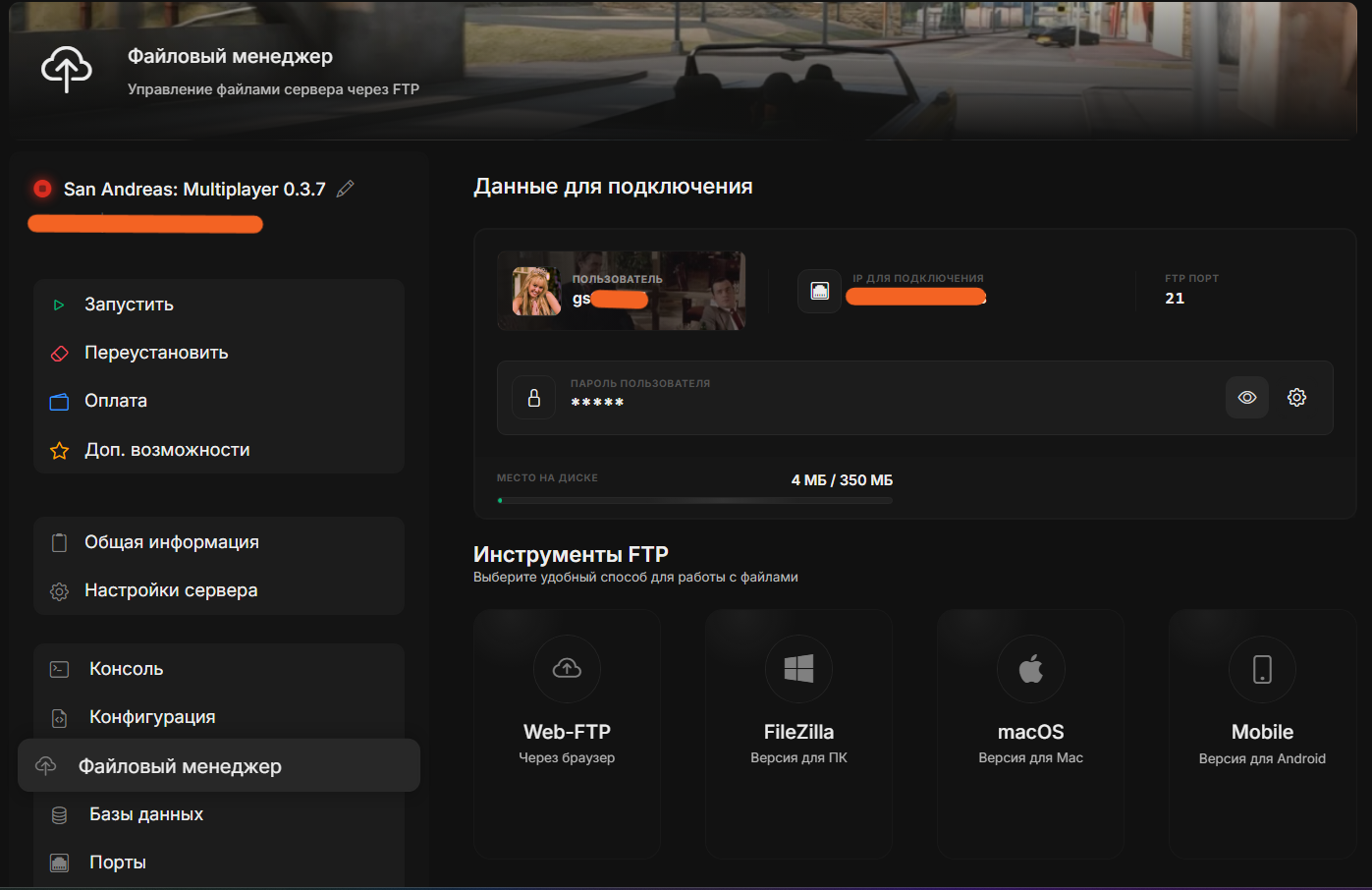Viewport: 1372px width, 890px height.
Task: Click the cloud upload icon in header
Action: [67, 70]
